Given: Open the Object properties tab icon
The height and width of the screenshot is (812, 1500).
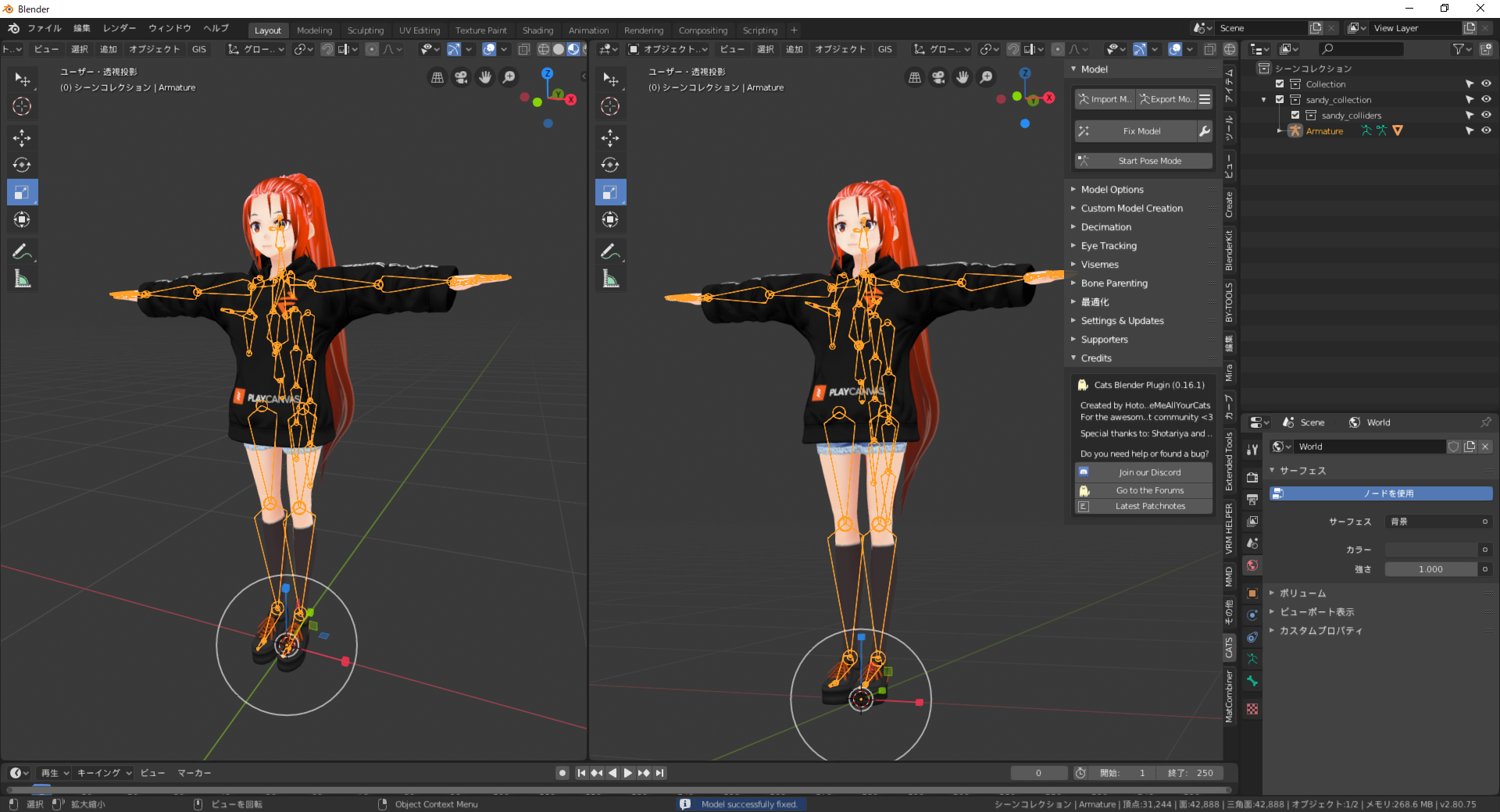Looking at the screenshot, I should (1252, 593).
